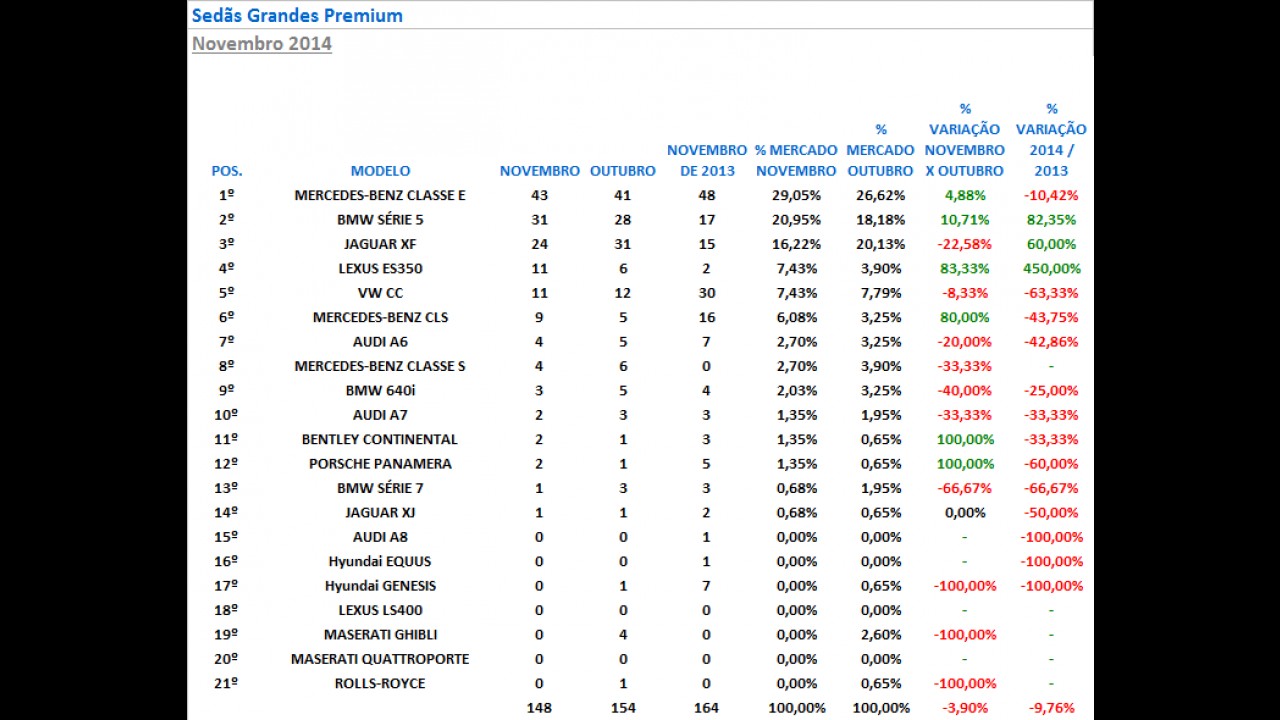Click model name 'MERCEDES-BENZ CLS'
Screen dimensions: 1280x720
click(x=380, y=317)
